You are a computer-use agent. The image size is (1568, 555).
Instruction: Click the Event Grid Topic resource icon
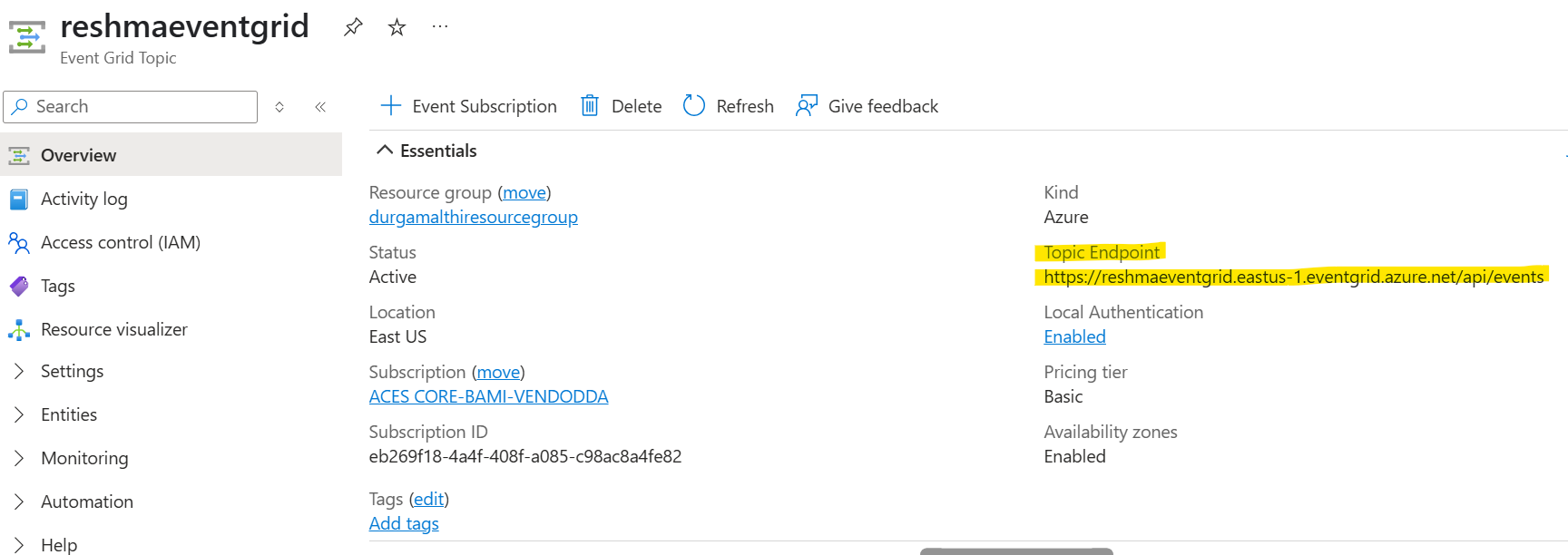point(27,37)
